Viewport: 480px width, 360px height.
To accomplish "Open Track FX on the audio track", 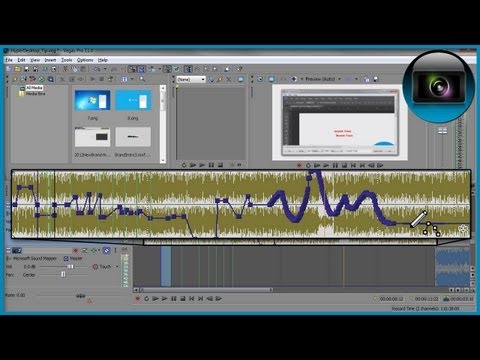I will (94, 250).
